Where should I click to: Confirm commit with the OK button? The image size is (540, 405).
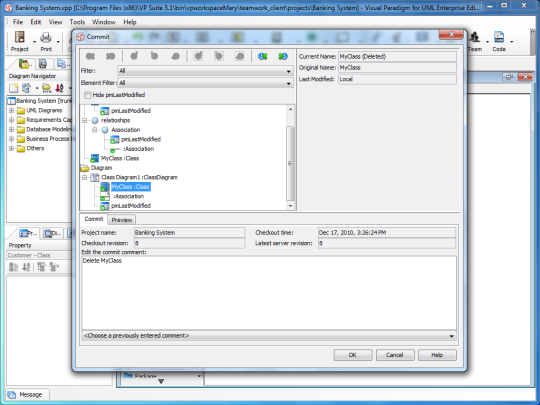coord(353,355)
